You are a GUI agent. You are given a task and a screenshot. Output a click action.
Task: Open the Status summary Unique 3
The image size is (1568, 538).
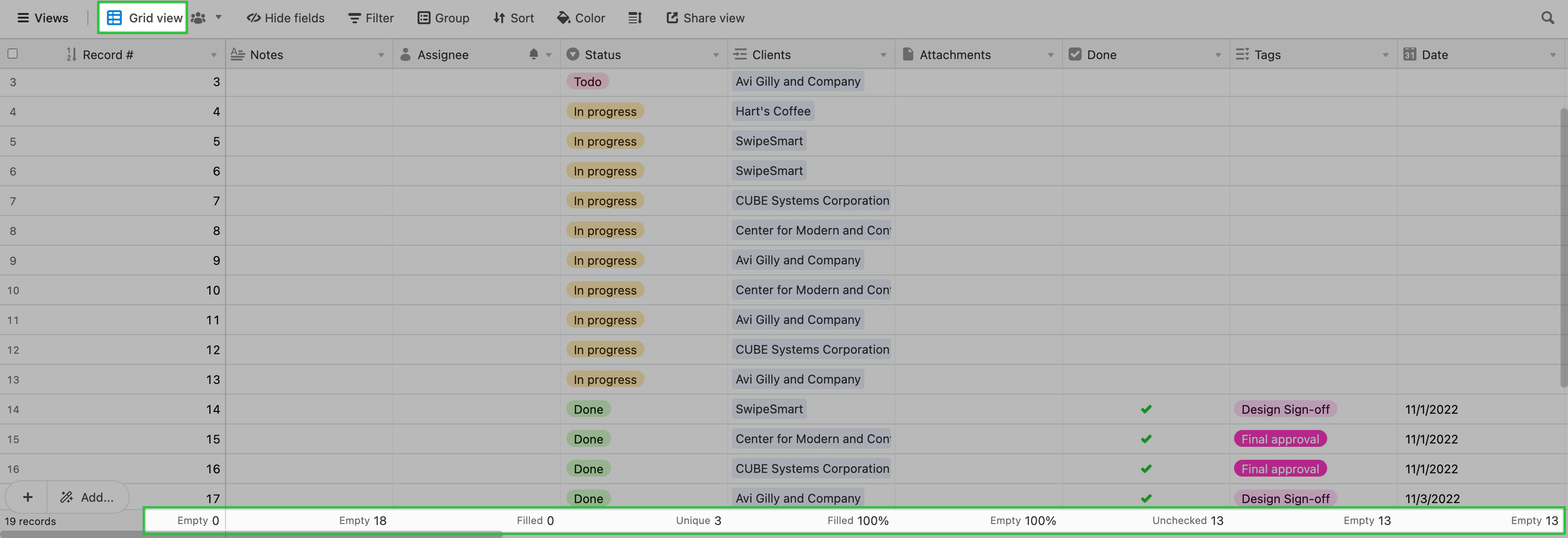pos(698,520)
